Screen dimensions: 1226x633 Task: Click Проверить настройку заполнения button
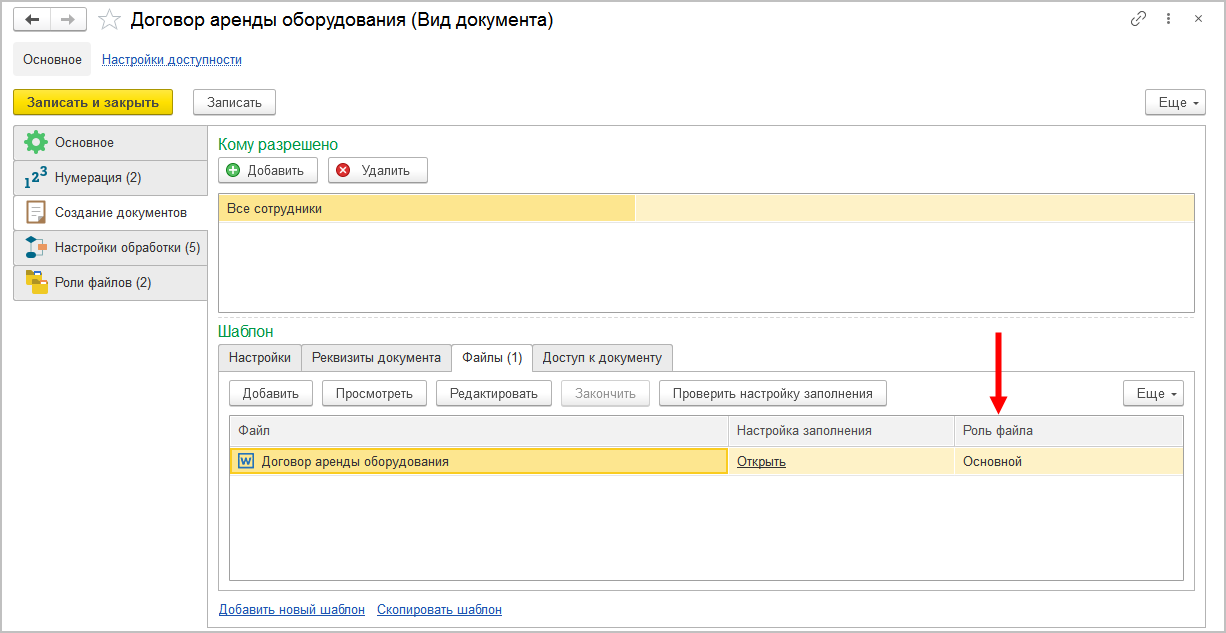[x=772, y=393]
